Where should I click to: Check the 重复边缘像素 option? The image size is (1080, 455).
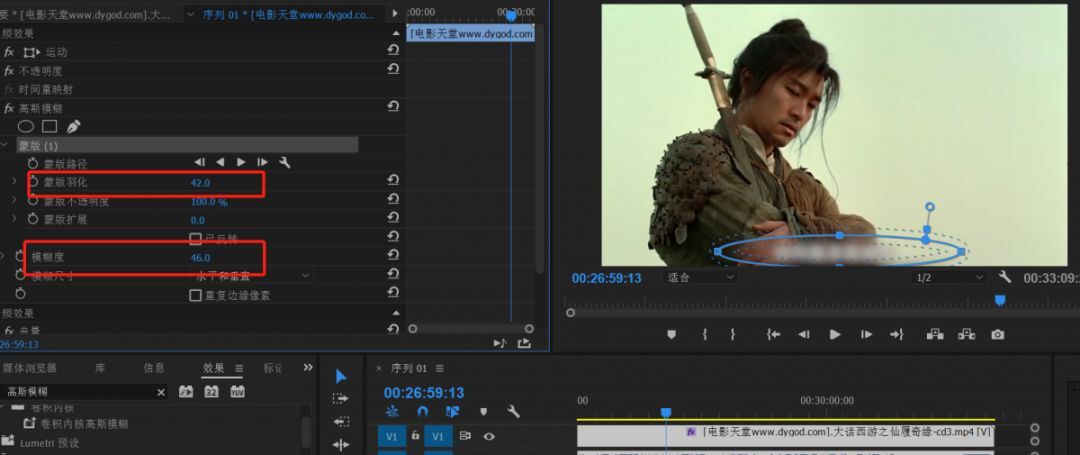[x=196, y=295]
